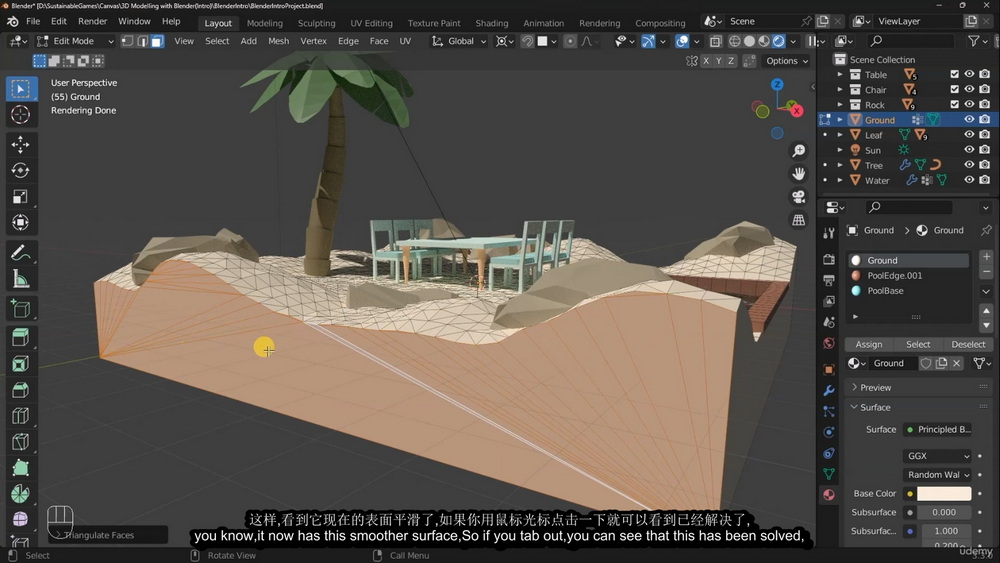Select the Annotate tool
The height and width of the screenshot is (563, 1000).
click(x=20, y=253)
